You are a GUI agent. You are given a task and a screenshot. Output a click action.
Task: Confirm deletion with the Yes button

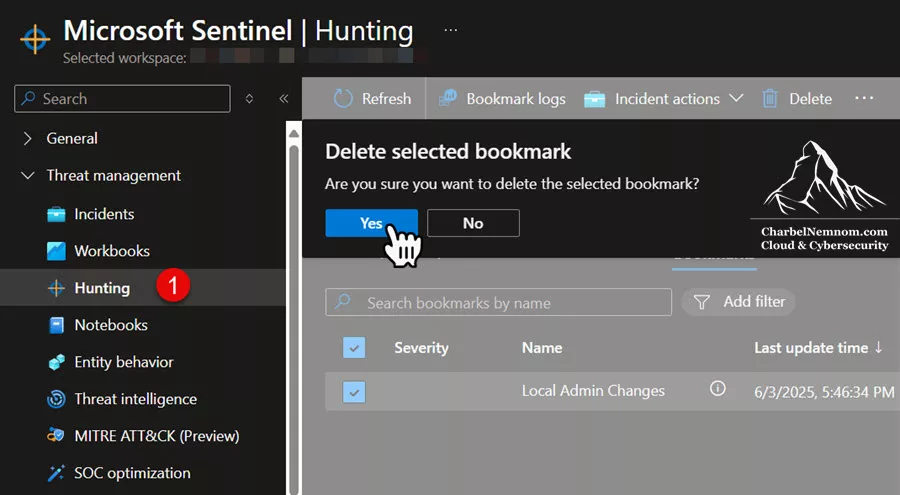[371, 223]
